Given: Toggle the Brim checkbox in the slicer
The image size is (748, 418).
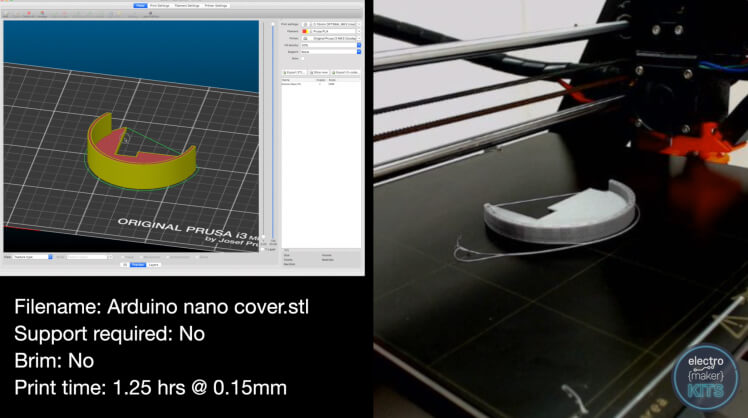Looking at the screenshot, I should (302, 58).
